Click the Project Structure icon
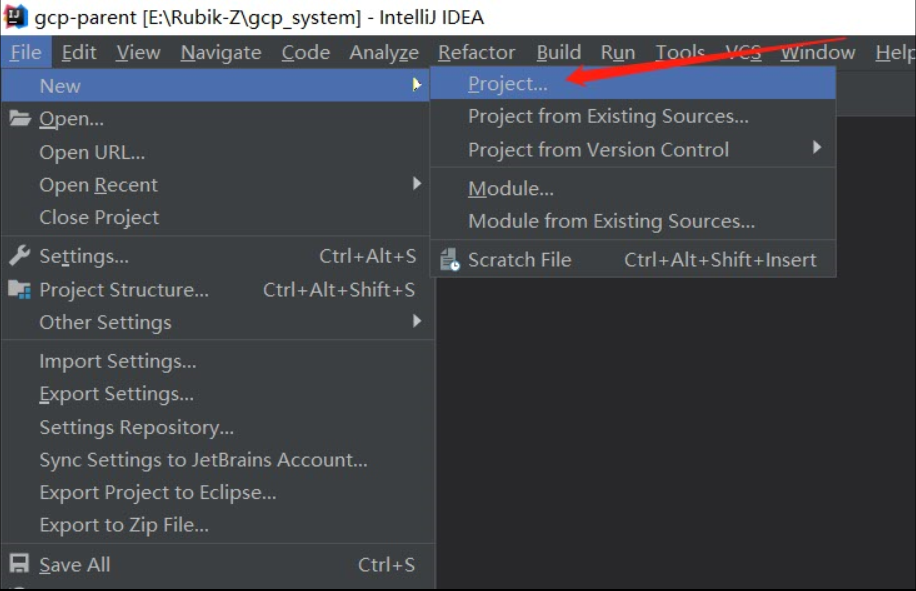This screenshot has width=916, height=591. coord(19,290)
